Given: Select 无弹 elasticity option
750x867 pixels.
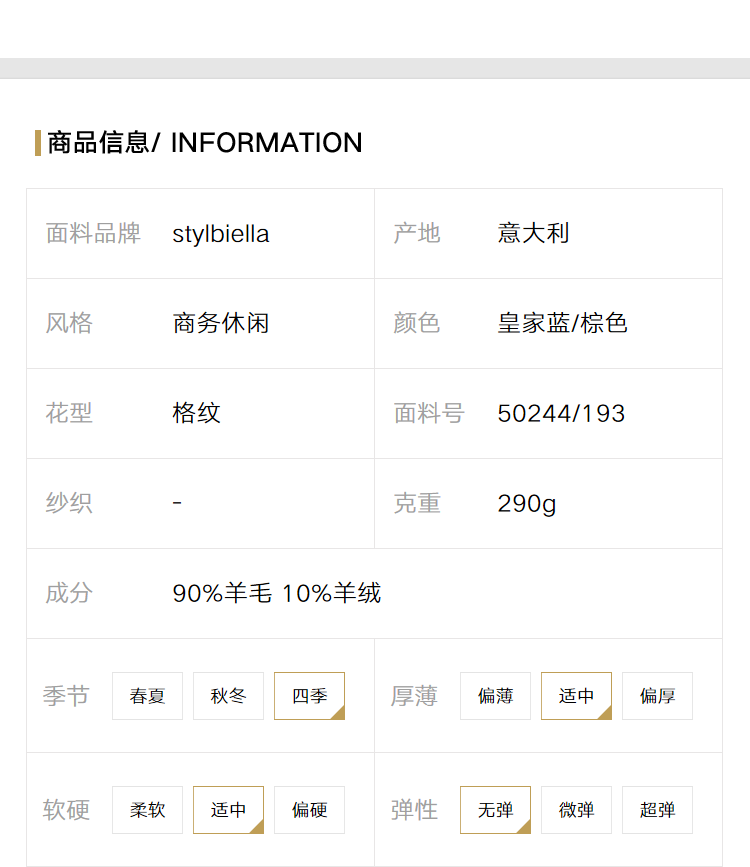Looking at the screenshot, I should pyautogui.click(x=495, y=809).
